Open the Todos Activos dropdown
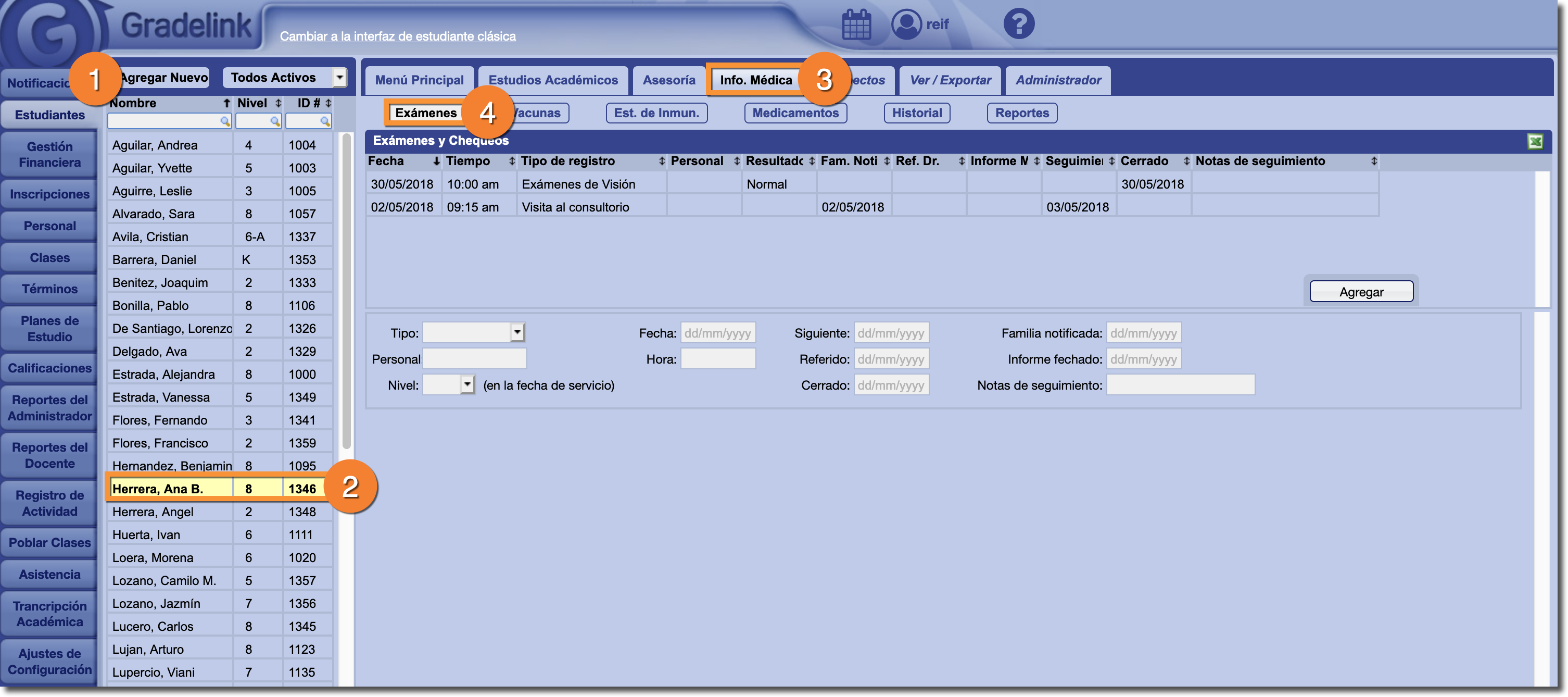 point(339,78)
